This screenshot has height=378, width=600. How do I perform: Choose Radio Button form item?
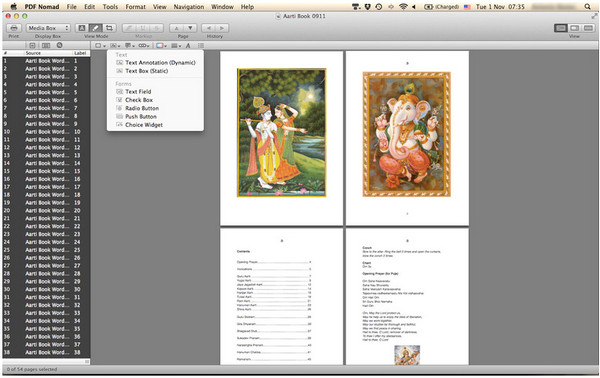pos(155,108)
